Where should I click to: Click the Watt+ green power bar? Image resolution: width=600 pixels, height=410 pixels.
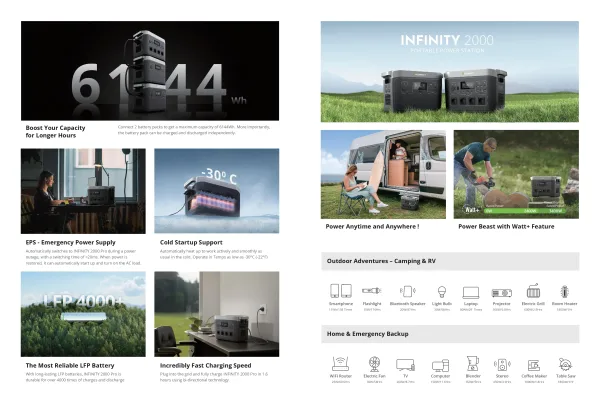pyautogui.click(x=524, y=211)
